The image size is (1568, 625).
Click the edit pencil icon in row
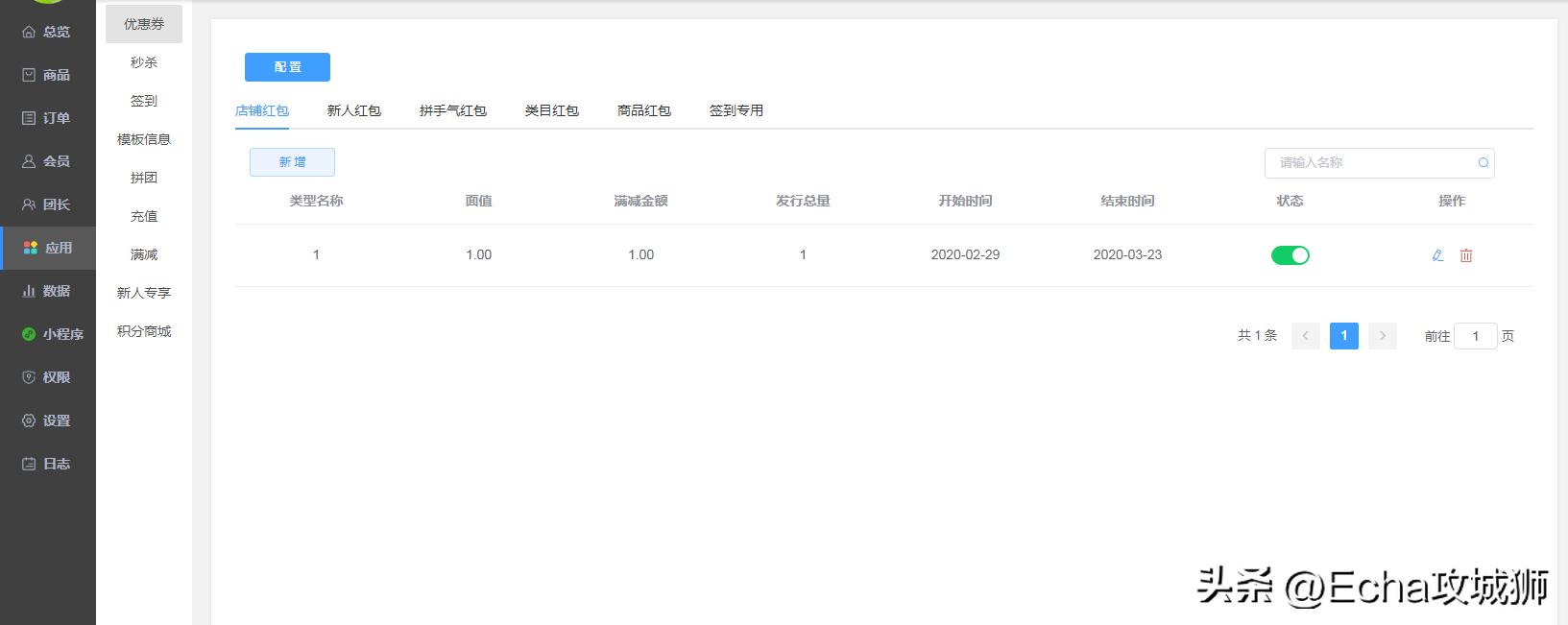point(1437,255)
